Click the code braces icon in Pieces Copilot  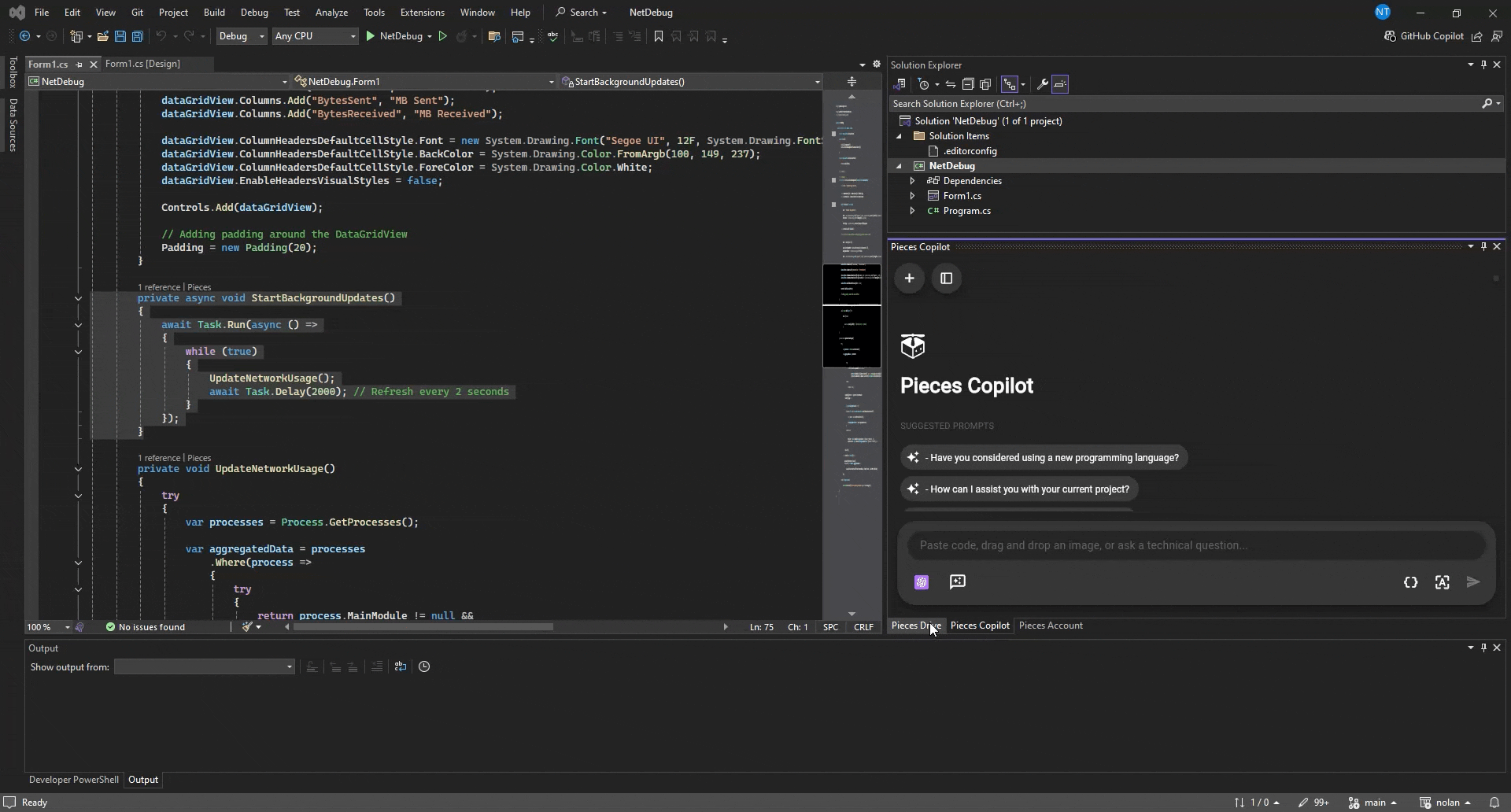tap(1410, 582)
